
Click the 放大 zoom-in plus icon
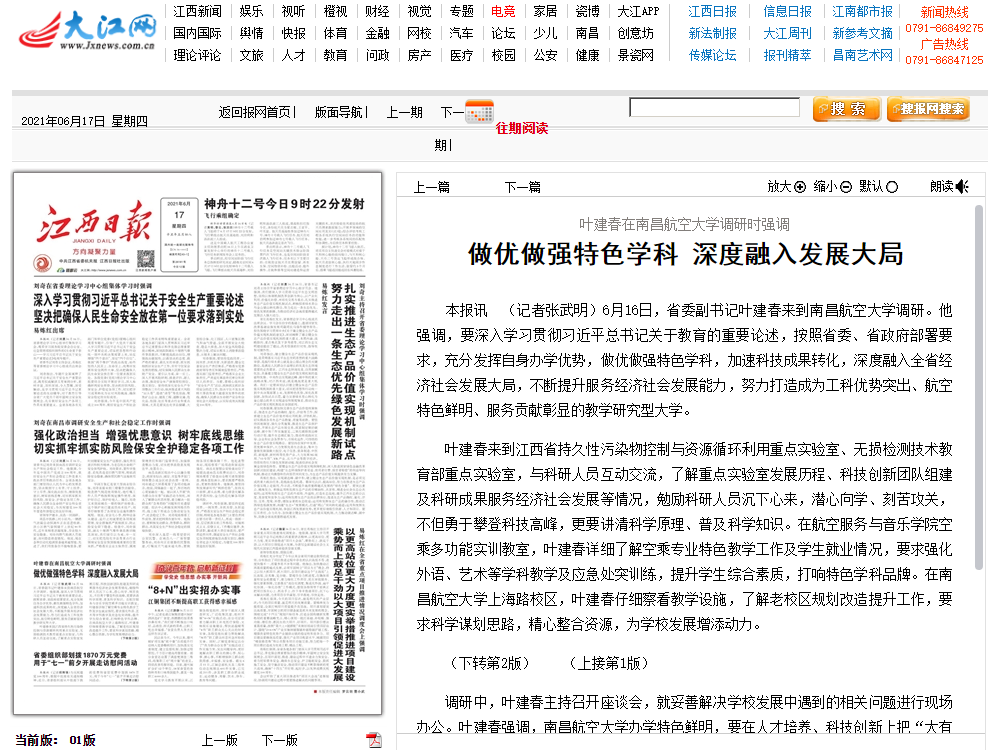click(800, 187)
